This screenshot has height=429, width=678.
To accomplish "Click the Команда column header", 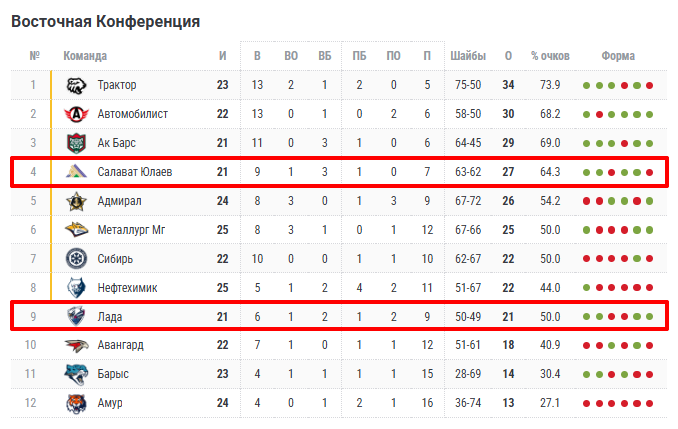I will tap(85, 56).
